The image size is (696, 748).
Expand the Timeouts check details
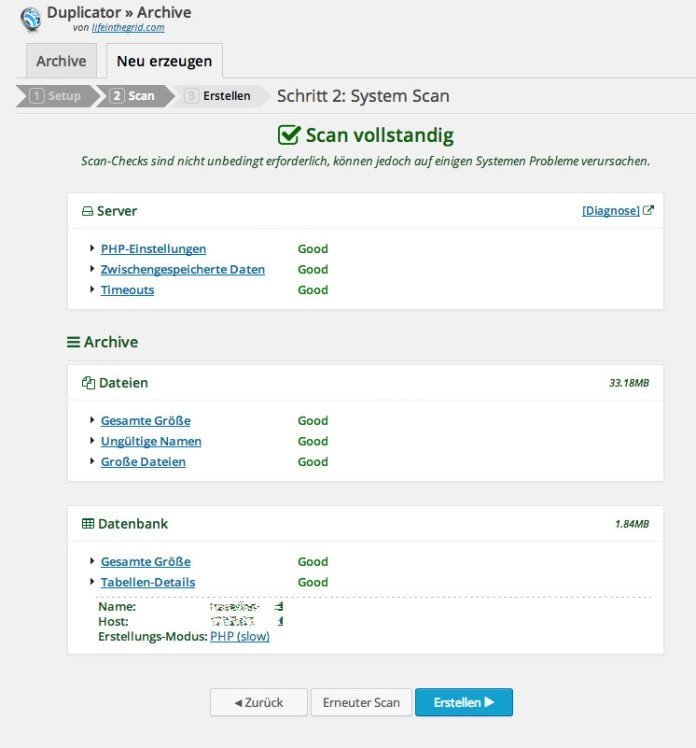pos(127,290)
